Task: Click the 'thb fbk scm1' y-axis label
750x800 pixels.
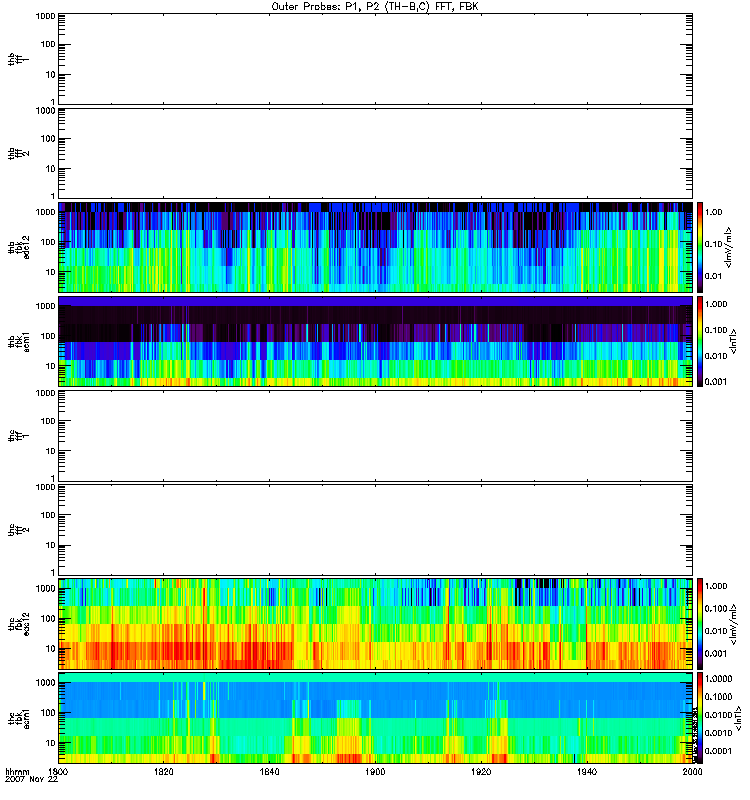Action: tap(19, 341)
